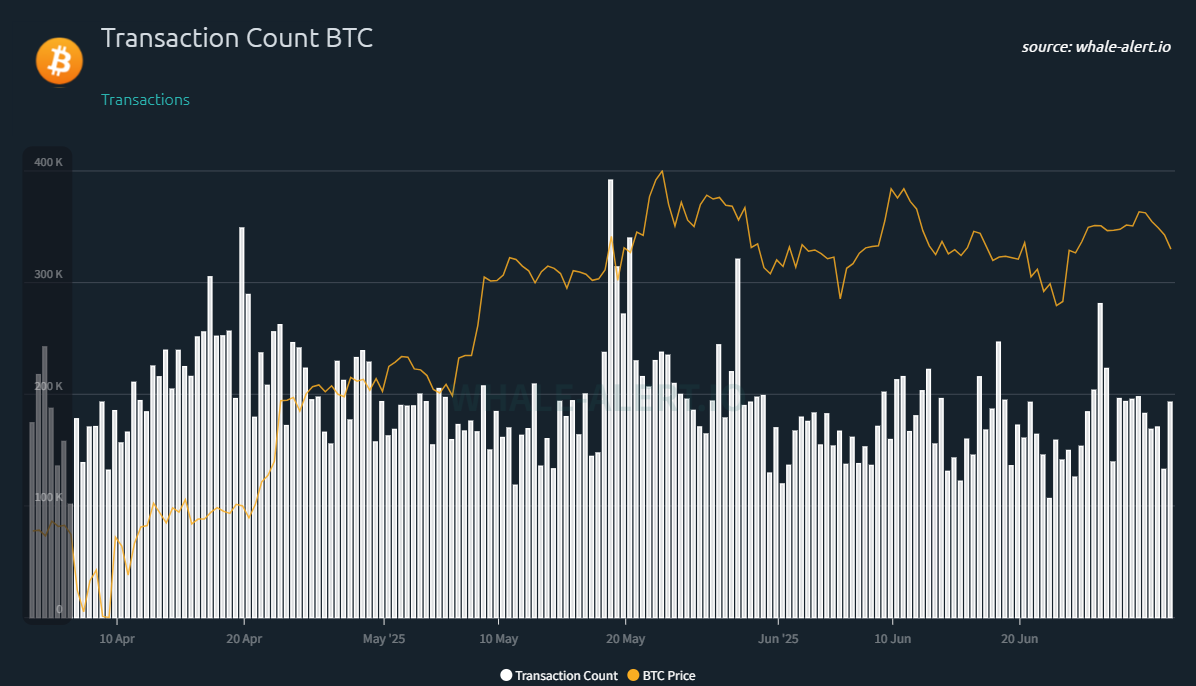The image size is (1196, 686).
Task: Click the 20 Jun x-axis label
Action: pos(1019,639)
